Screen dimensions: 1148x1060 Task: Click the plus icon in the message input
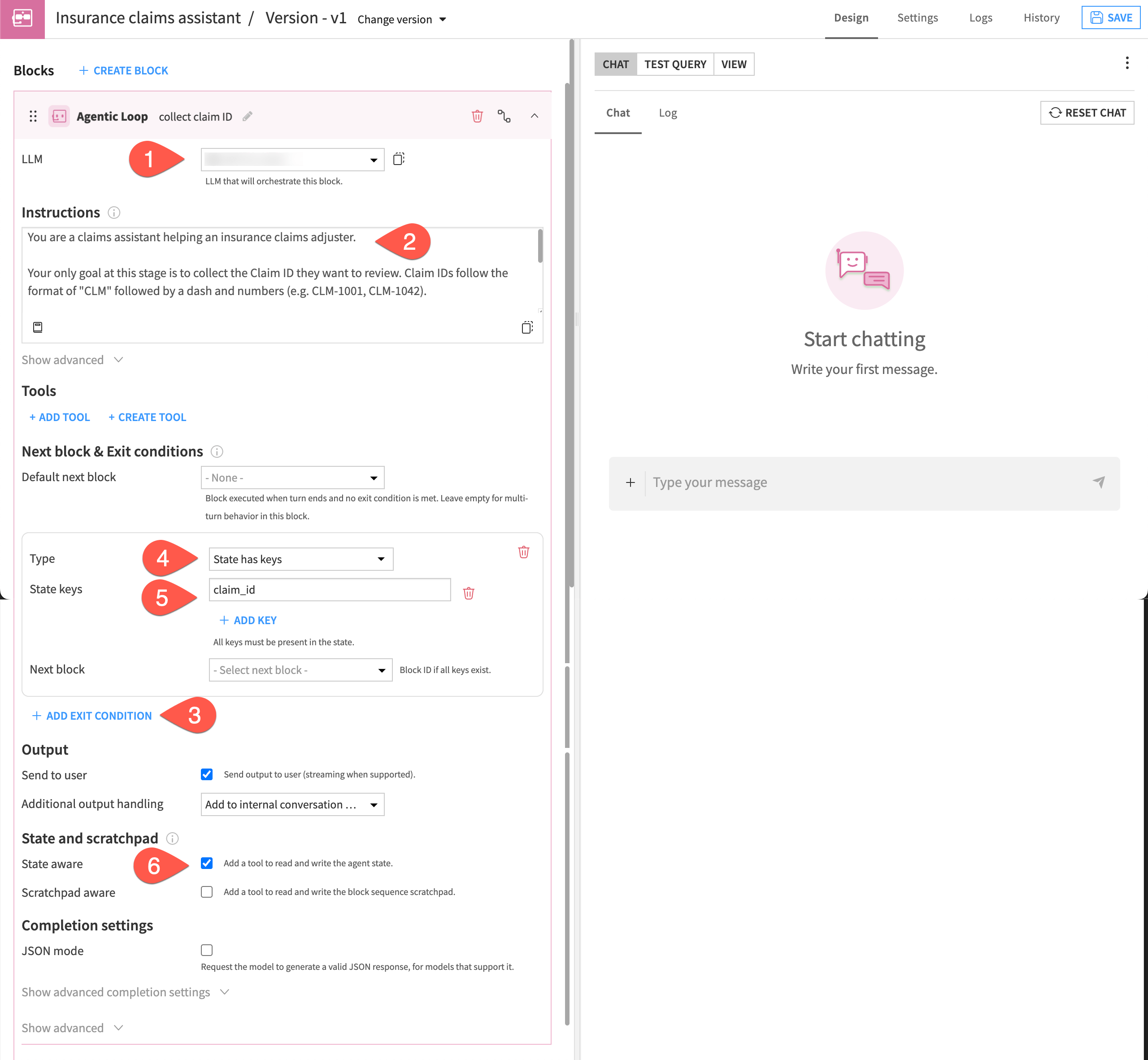click(631, 482)
